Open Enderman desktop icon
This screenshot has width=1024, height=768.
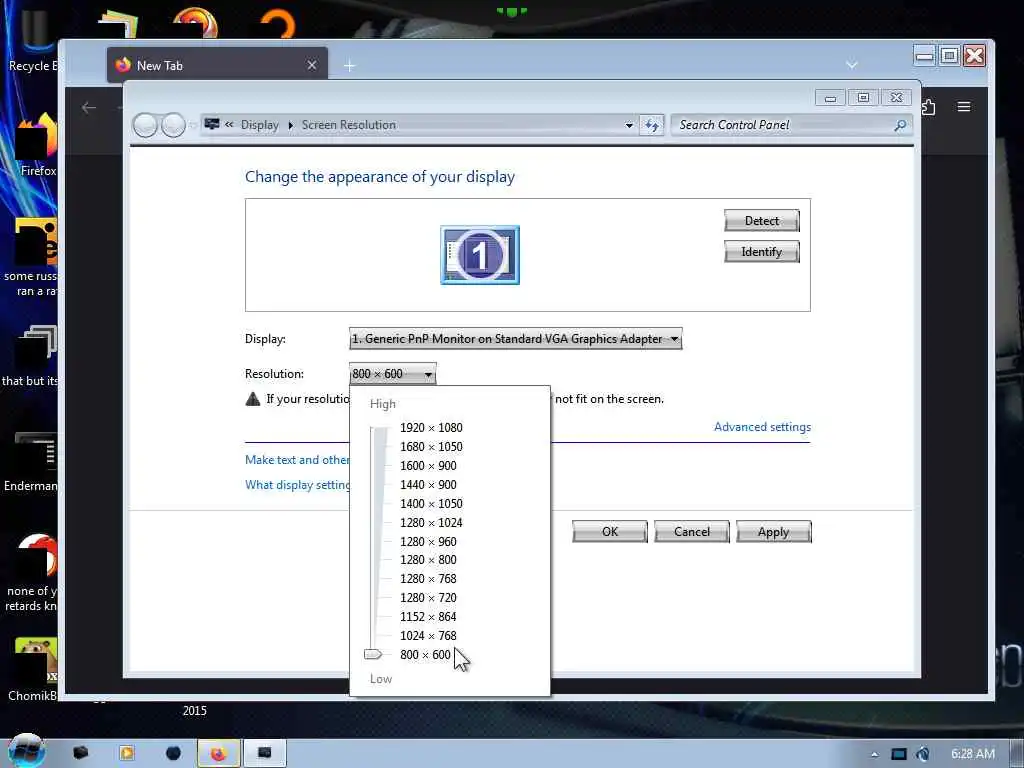33,460
